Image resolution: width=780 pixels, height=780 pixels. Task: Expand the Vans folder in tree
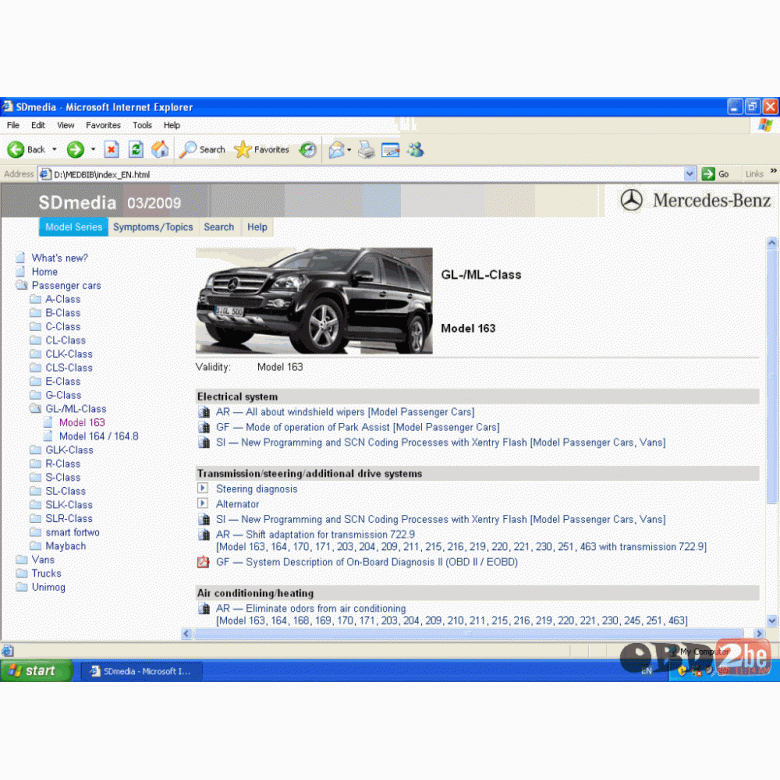tap(21, 560)
